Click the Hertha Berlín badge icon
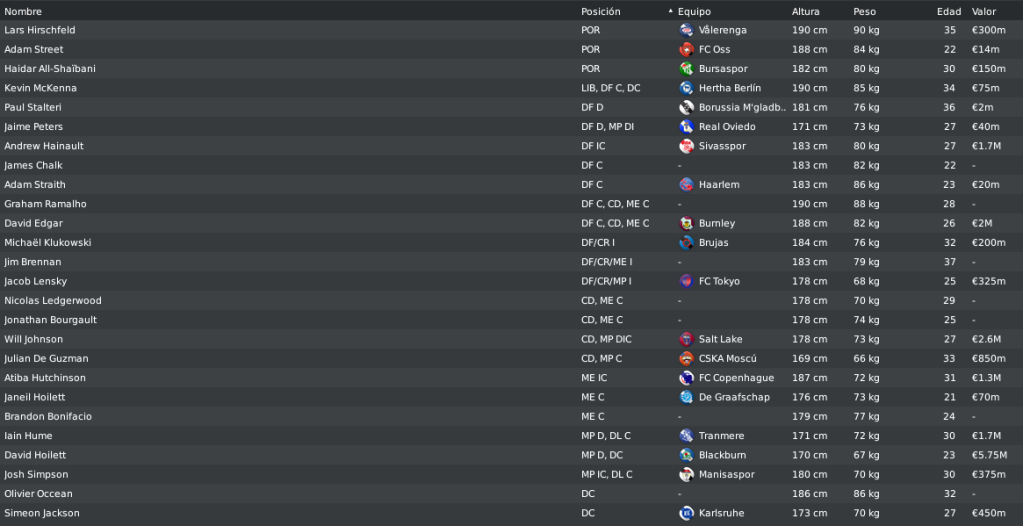Viewport: 1023px width, 526px height. 686,88
